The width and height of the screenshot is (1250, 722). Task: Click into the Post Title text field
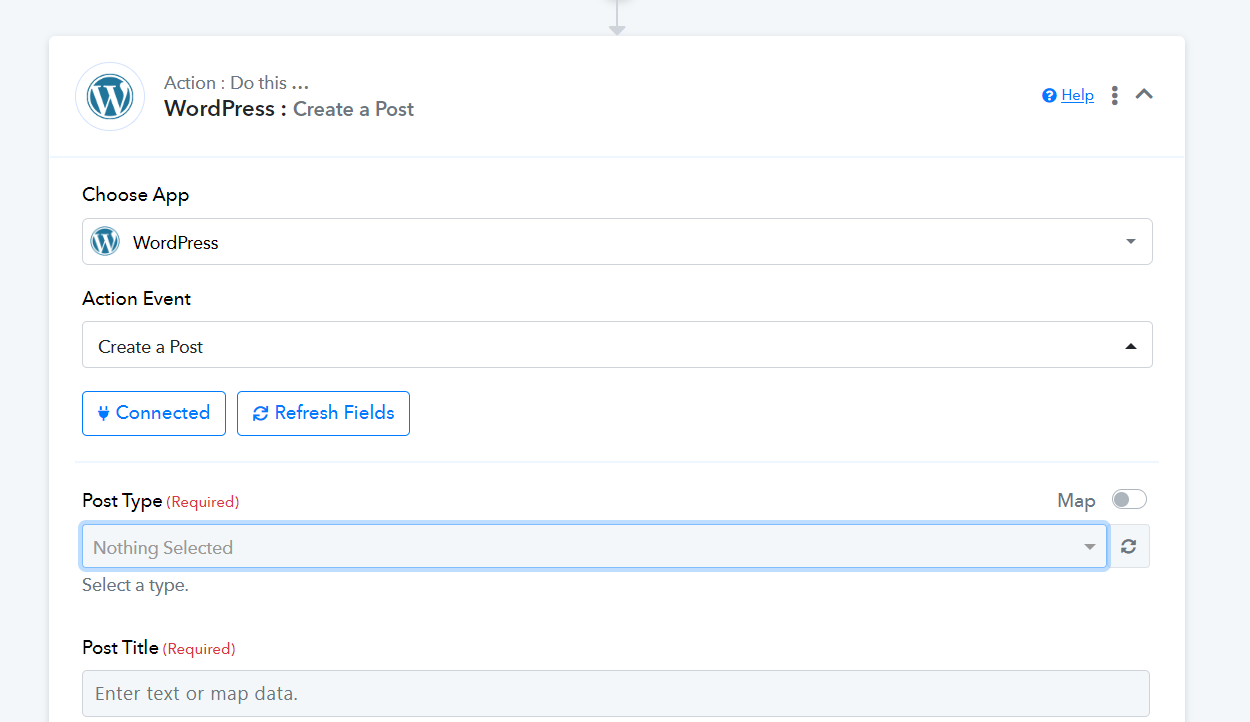(616, 693)
